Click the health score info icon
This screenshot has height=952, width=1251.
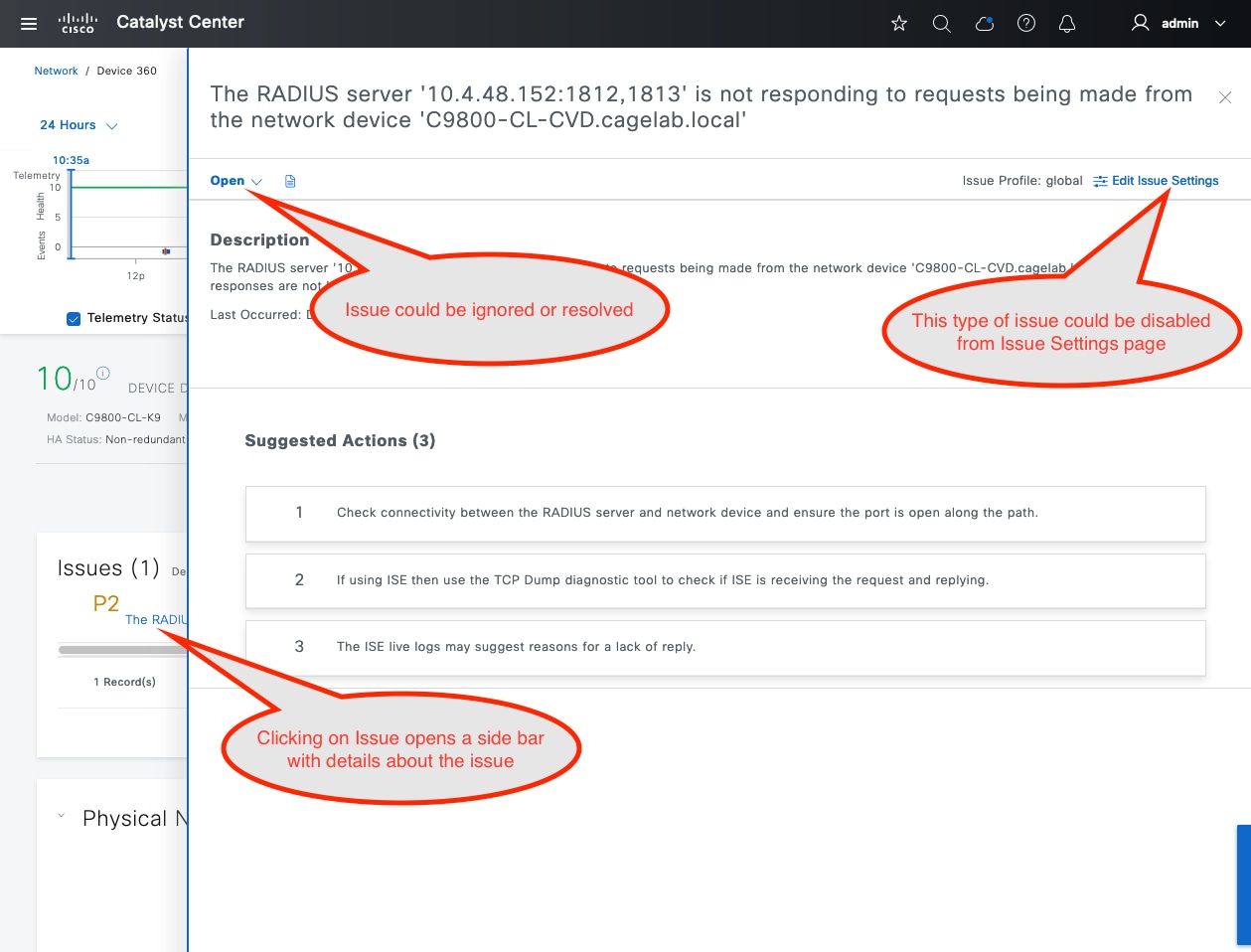tap(103, 373)
